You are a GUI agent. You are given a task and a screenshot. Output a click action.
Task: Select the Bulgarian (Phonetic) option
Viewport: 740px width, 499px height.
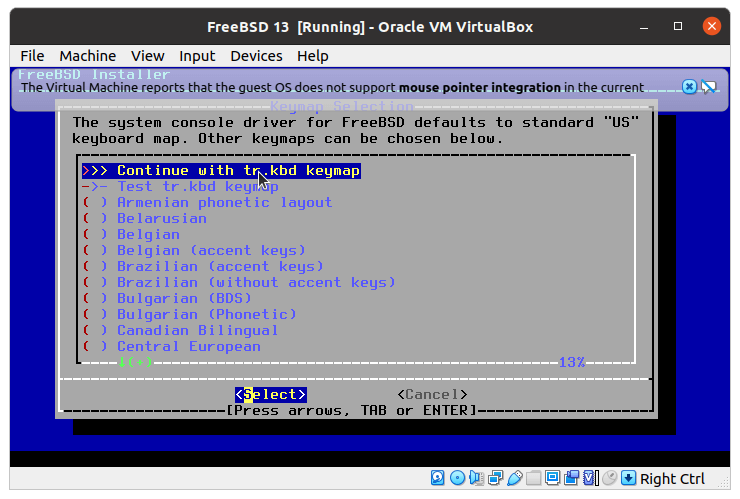click(190, 315)
